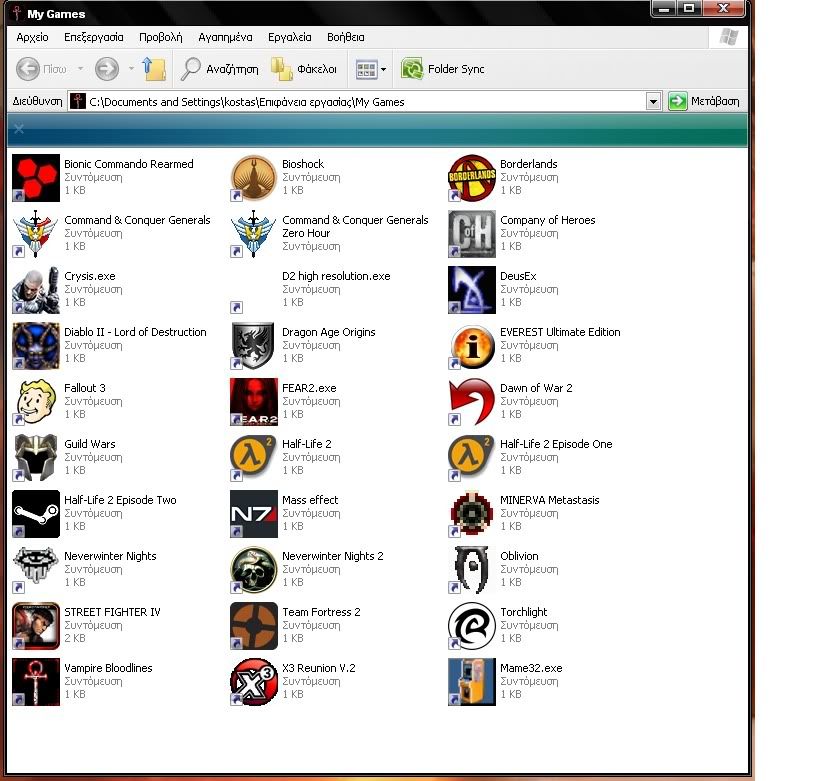Click the Μετάβαση go button

tap(704, 101)
